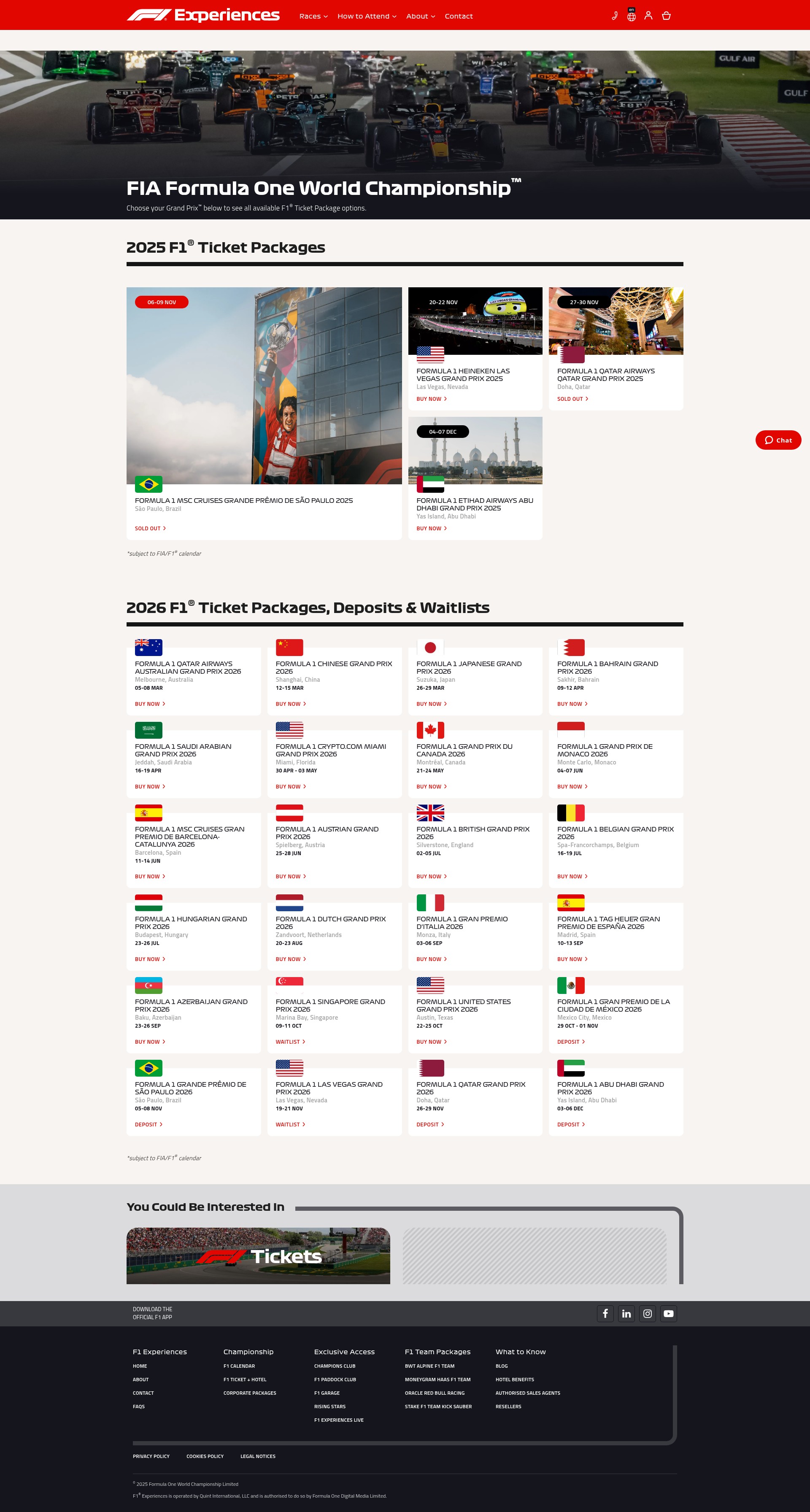This screenshot has width=810, height=1512.
Task: Open the F1 Tickets banner
Action: [x=258, y=1255]
